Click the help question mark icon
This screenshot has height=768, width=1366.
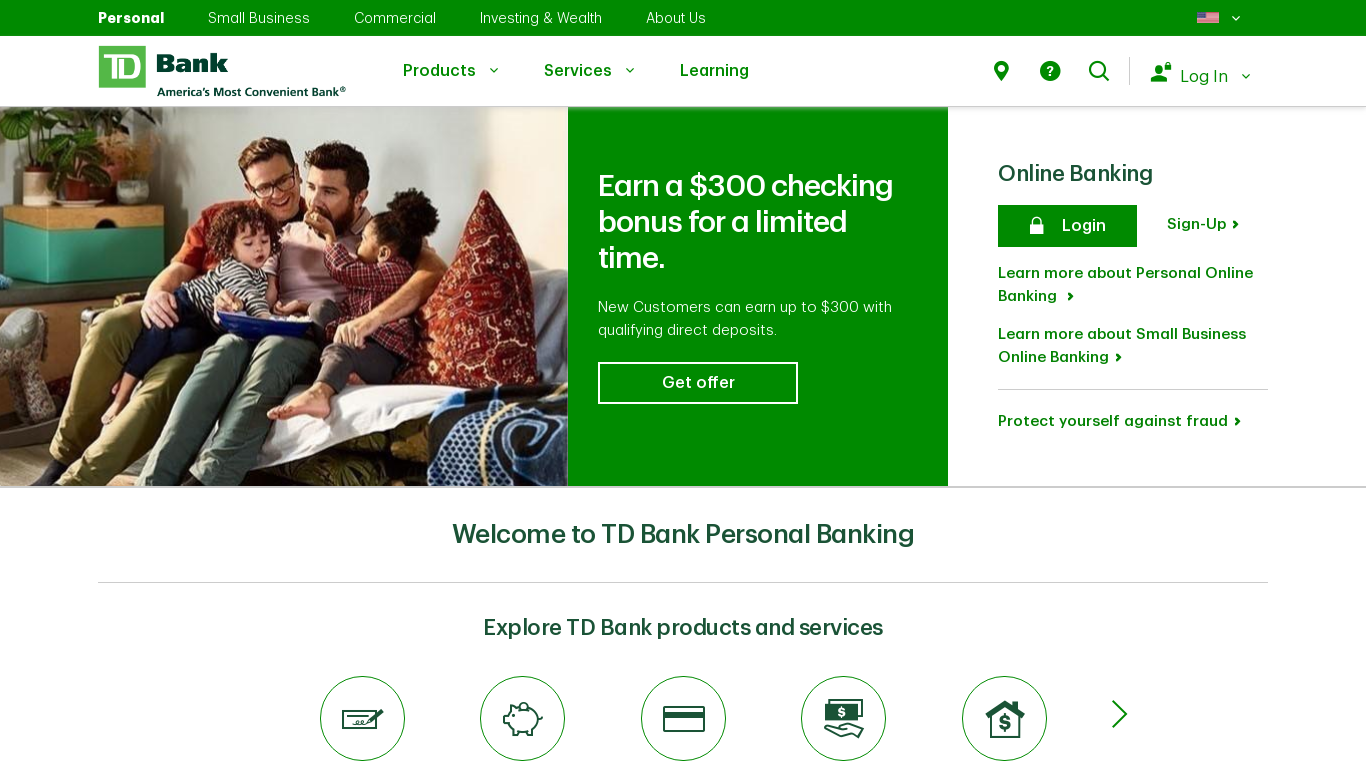(1050, 71)
